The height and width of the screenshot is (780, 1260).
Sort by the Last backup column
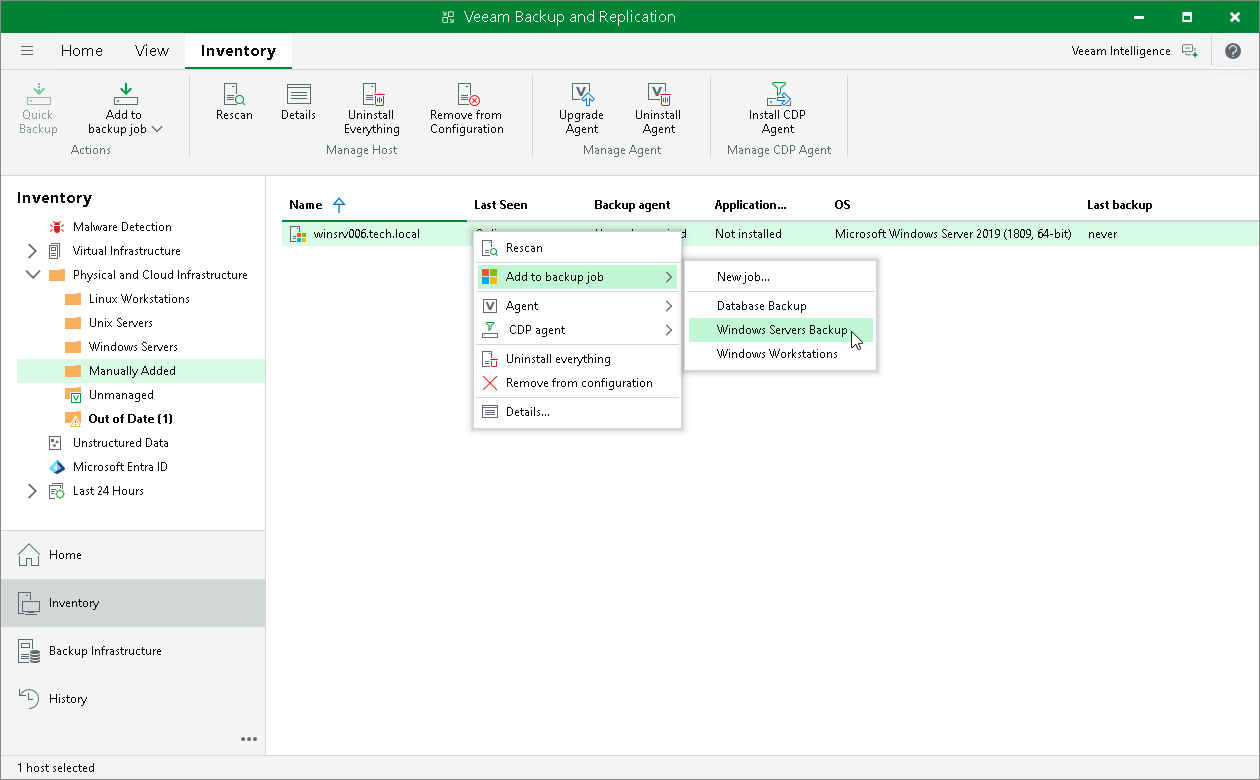click(x=1120, y=205)
